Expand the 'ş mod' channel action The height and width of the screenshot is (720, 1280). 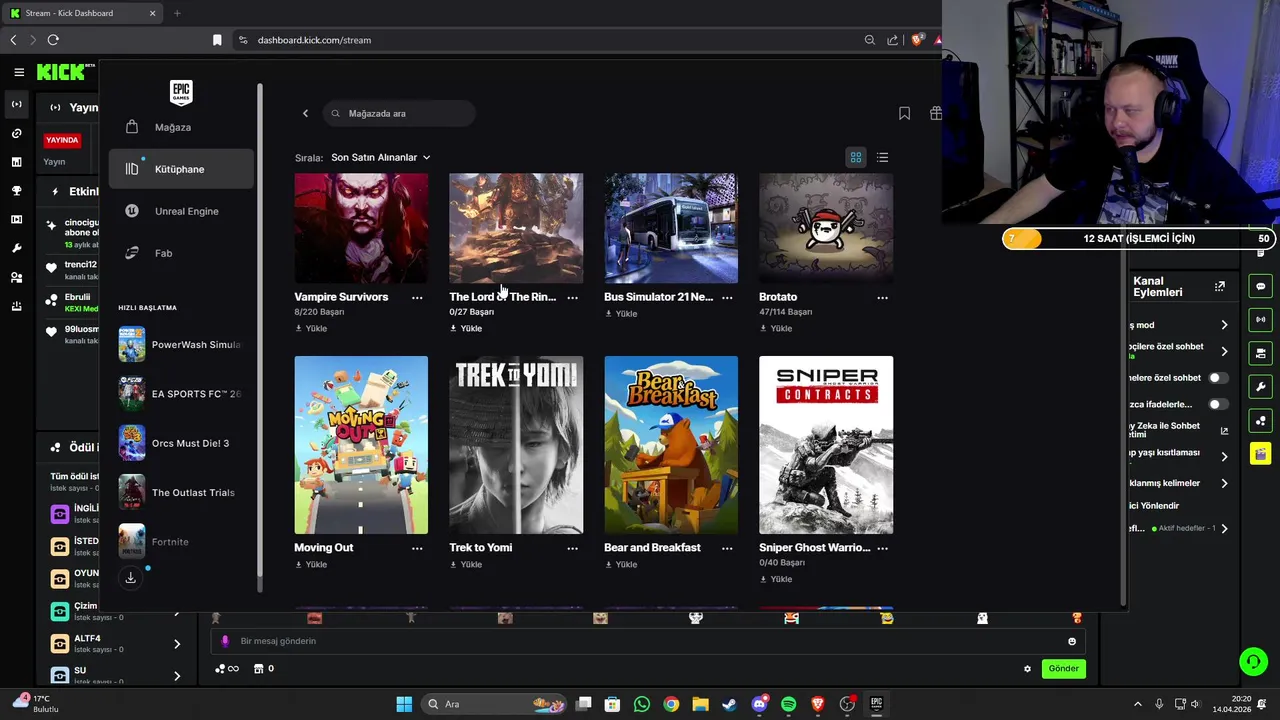point(1224,325)
